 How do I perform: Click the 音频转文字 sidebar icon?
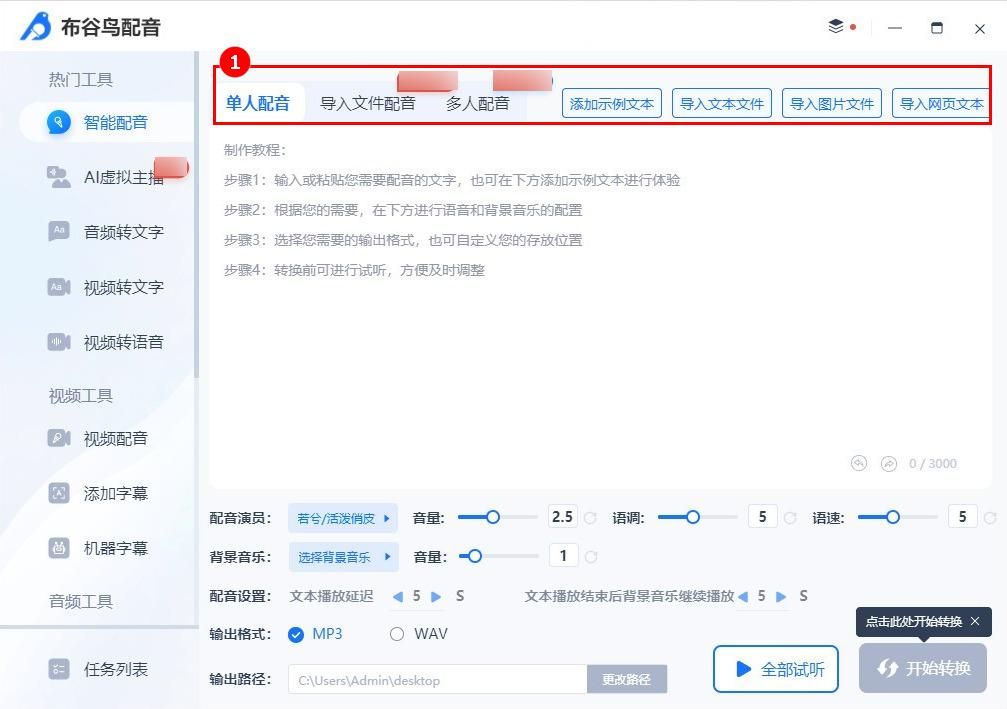click(x=58, y=231)
